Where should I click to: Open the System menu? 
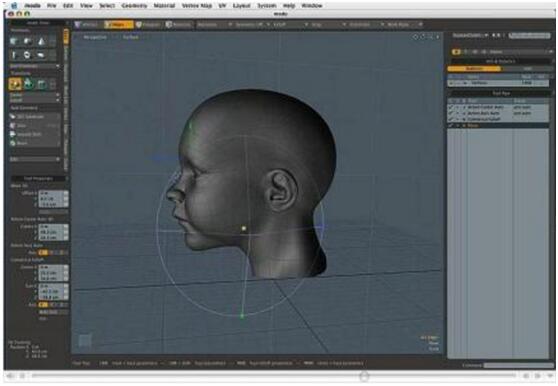[267, 5]
